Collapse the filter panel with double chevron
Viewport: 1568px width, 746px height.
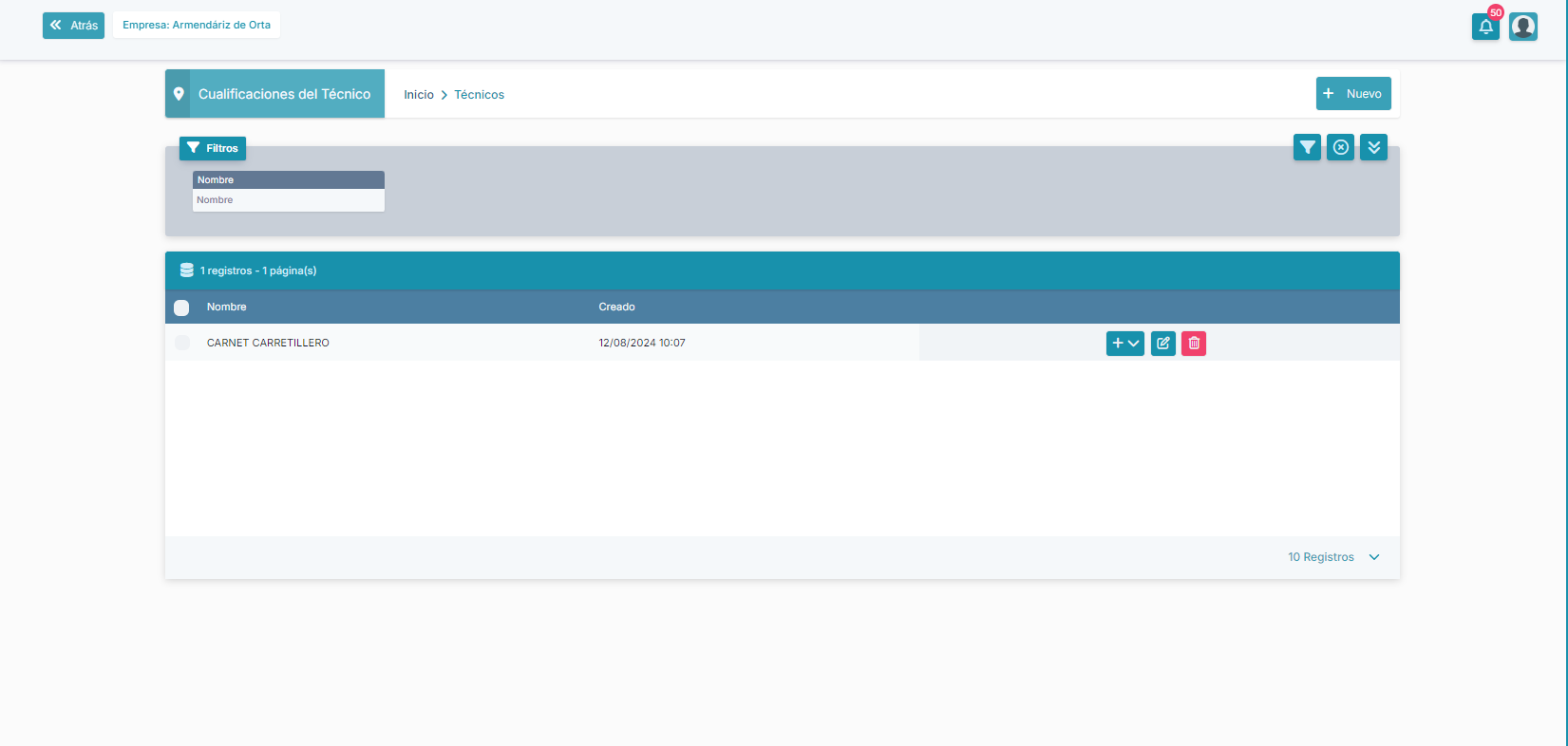click(1373, 147)
